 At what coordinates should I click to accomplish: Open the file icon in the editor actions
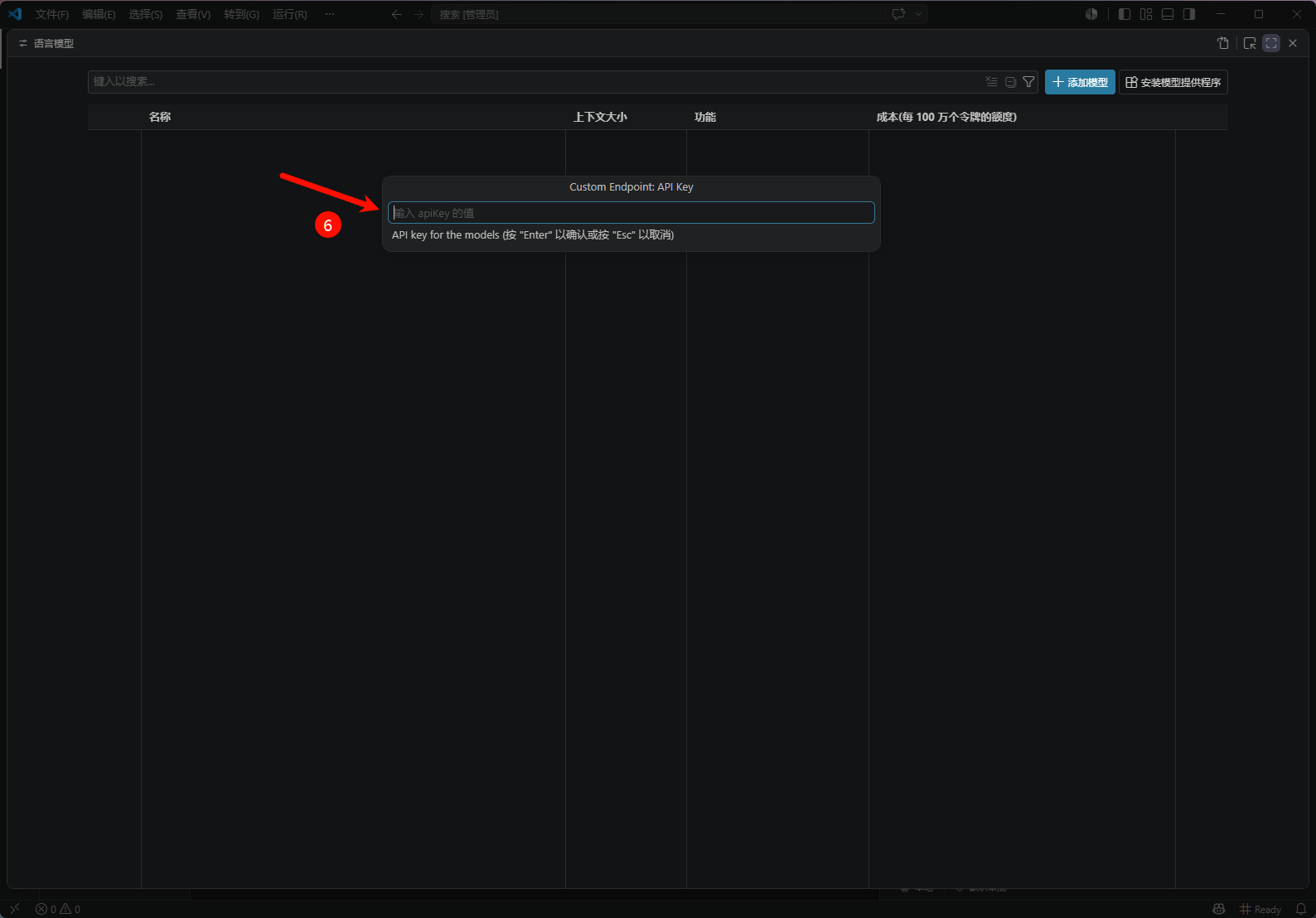click(1222, 43)
